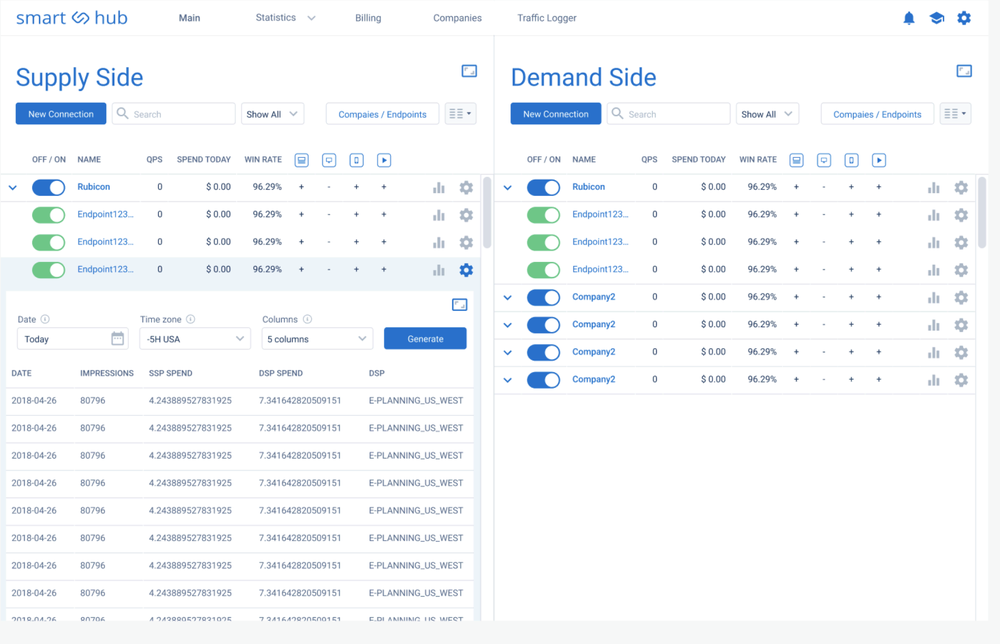Toggle off Demand Side Rubicon switch
This screenshot has width=1000, height=644.
click(x=543, y=187)
